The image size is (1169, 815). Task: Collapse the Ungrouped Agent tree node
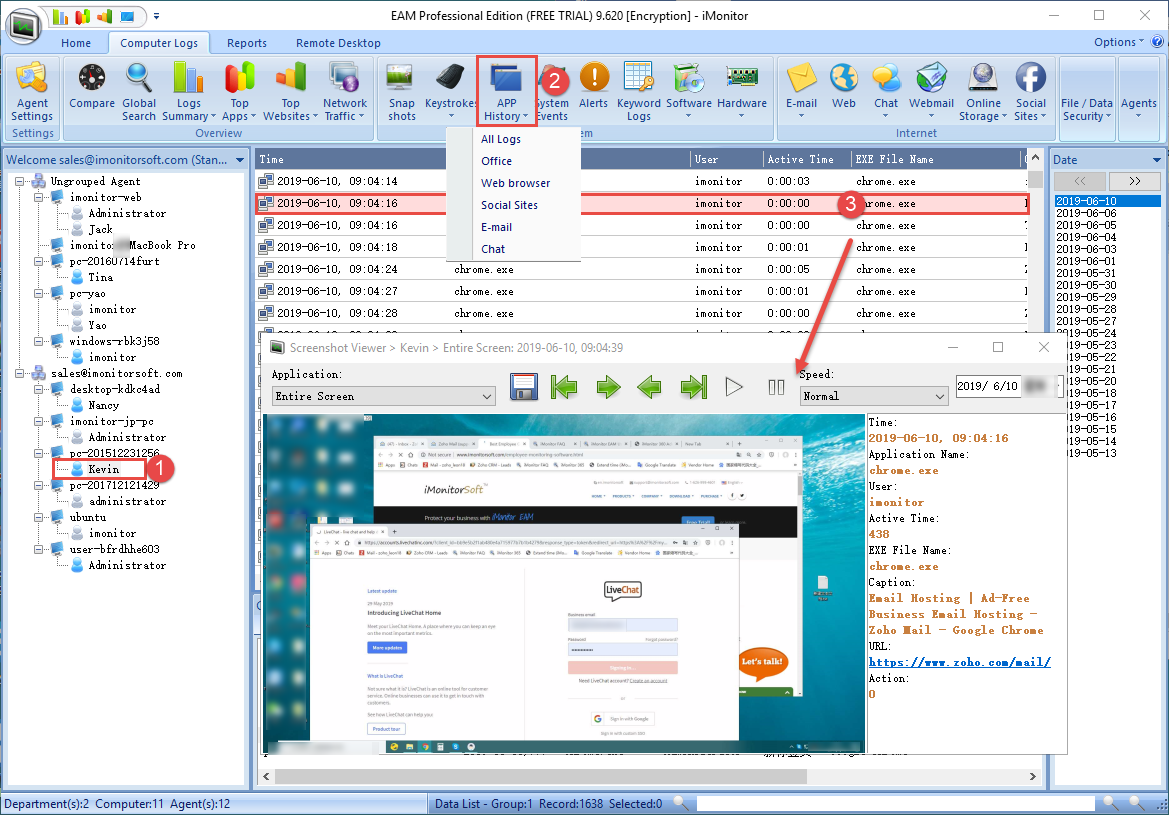[19, 181]
